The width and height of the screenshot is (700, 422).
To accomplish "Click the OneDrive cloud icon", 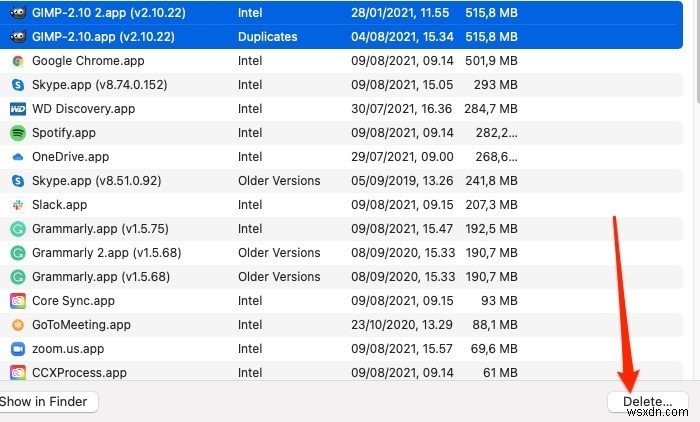I will click(17, 157).
